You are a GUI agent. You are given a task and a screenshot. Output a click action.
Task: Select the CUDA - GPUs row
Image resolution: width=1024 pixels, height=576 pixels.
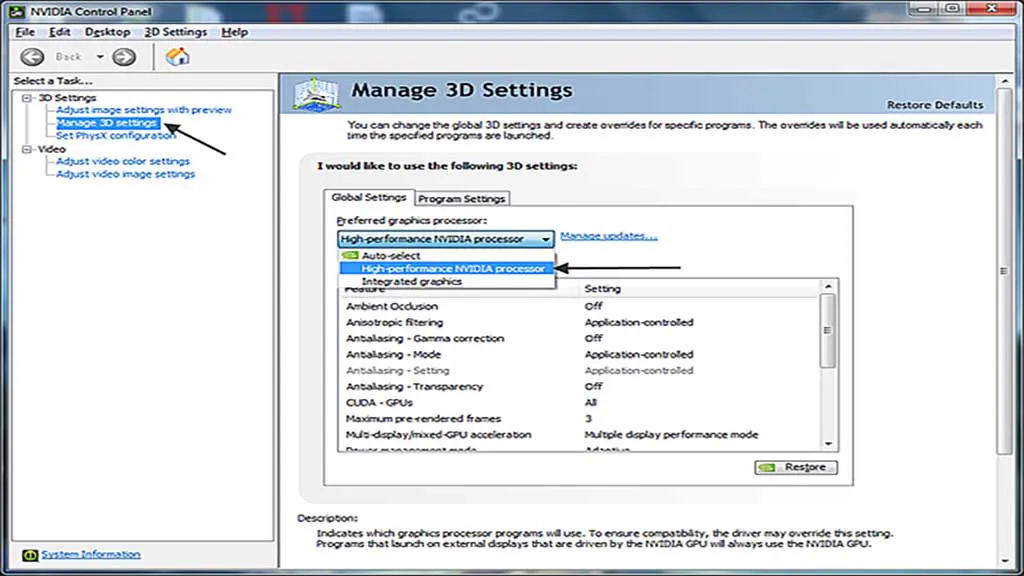pyautogui.click(x=579, y=403)
